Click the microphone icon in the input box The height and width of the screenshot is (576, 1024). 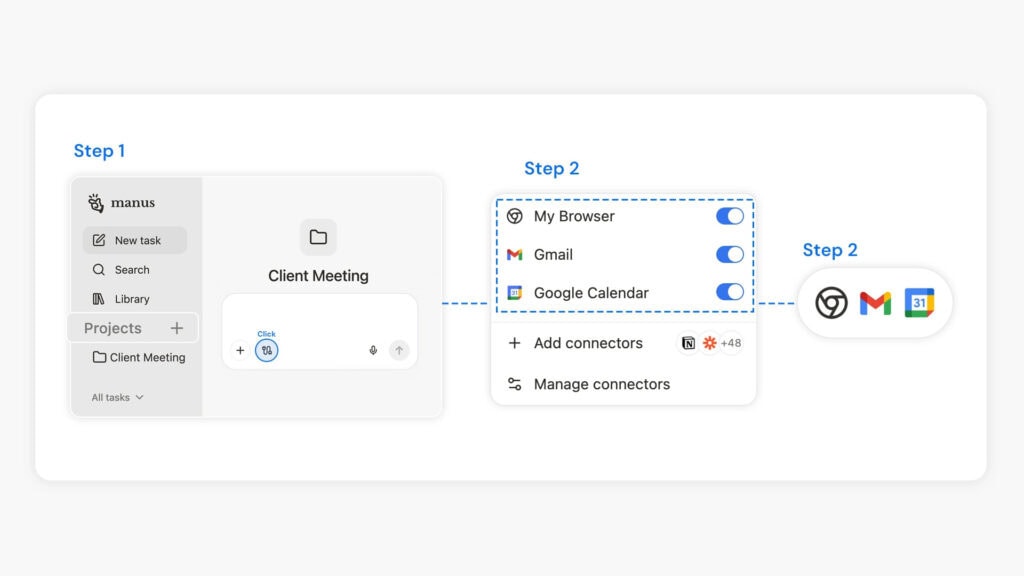pos(371,349)
